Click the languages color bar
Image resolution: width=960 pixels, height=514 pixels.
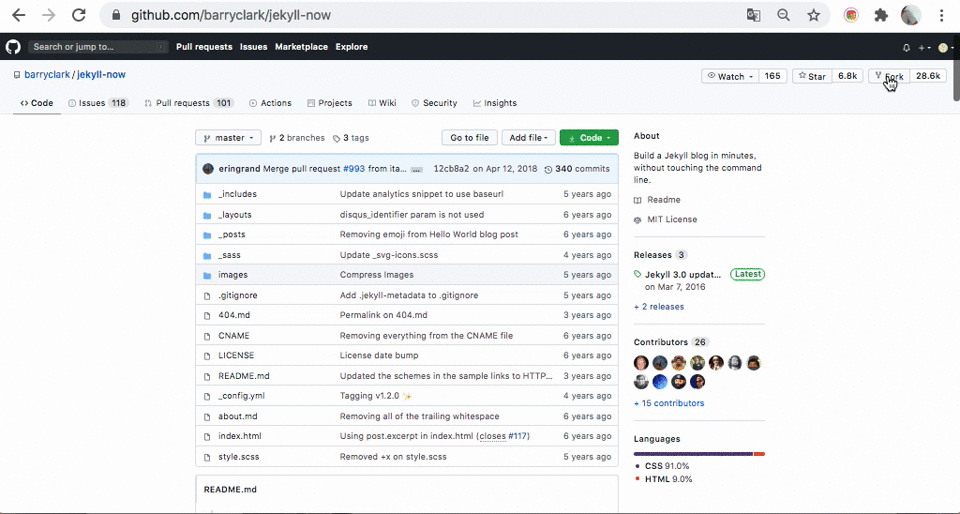click(x=698, y=454)
